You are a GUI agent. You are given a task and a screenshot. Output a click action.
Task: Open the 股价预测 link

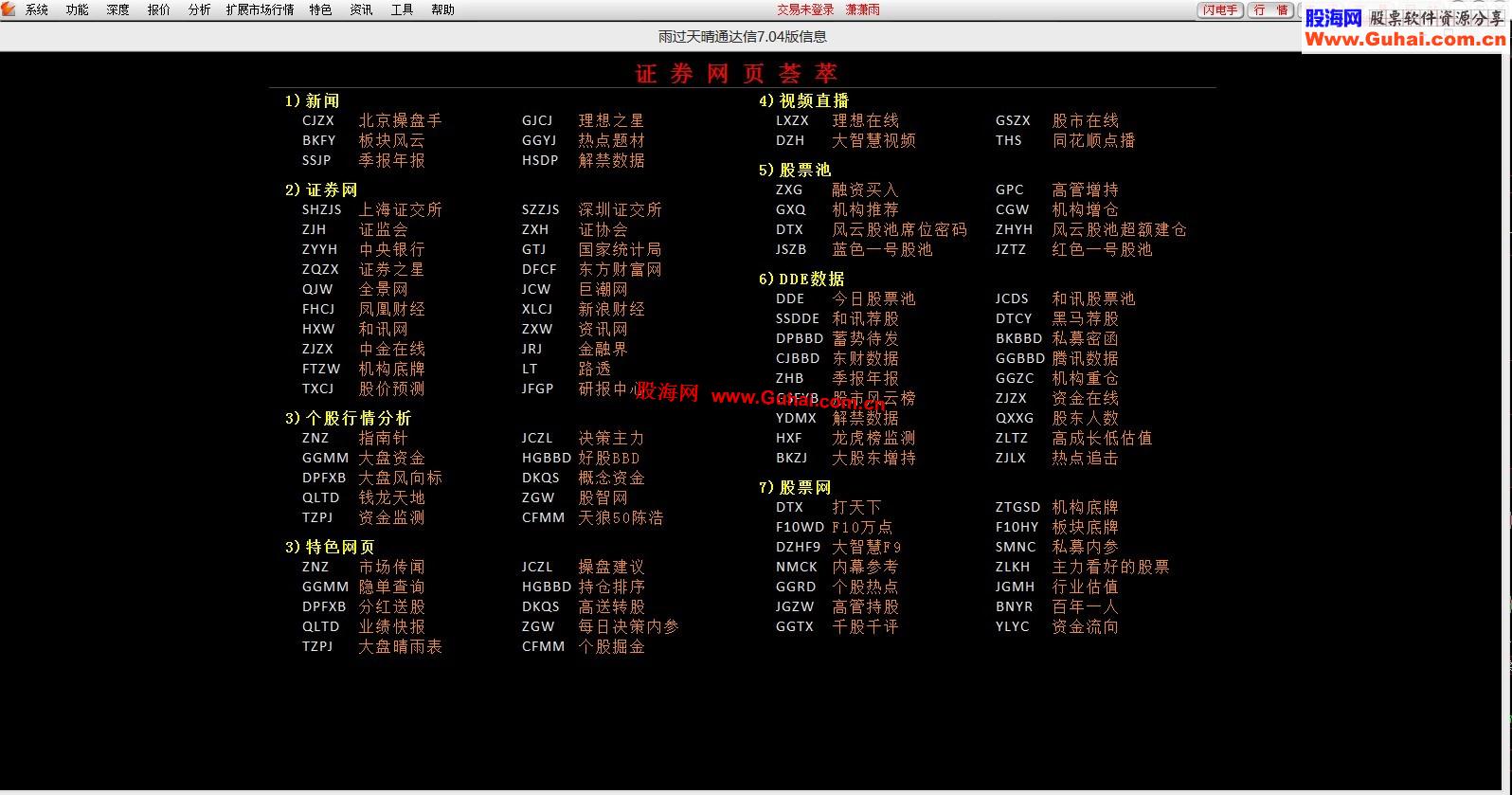point(392,388)
